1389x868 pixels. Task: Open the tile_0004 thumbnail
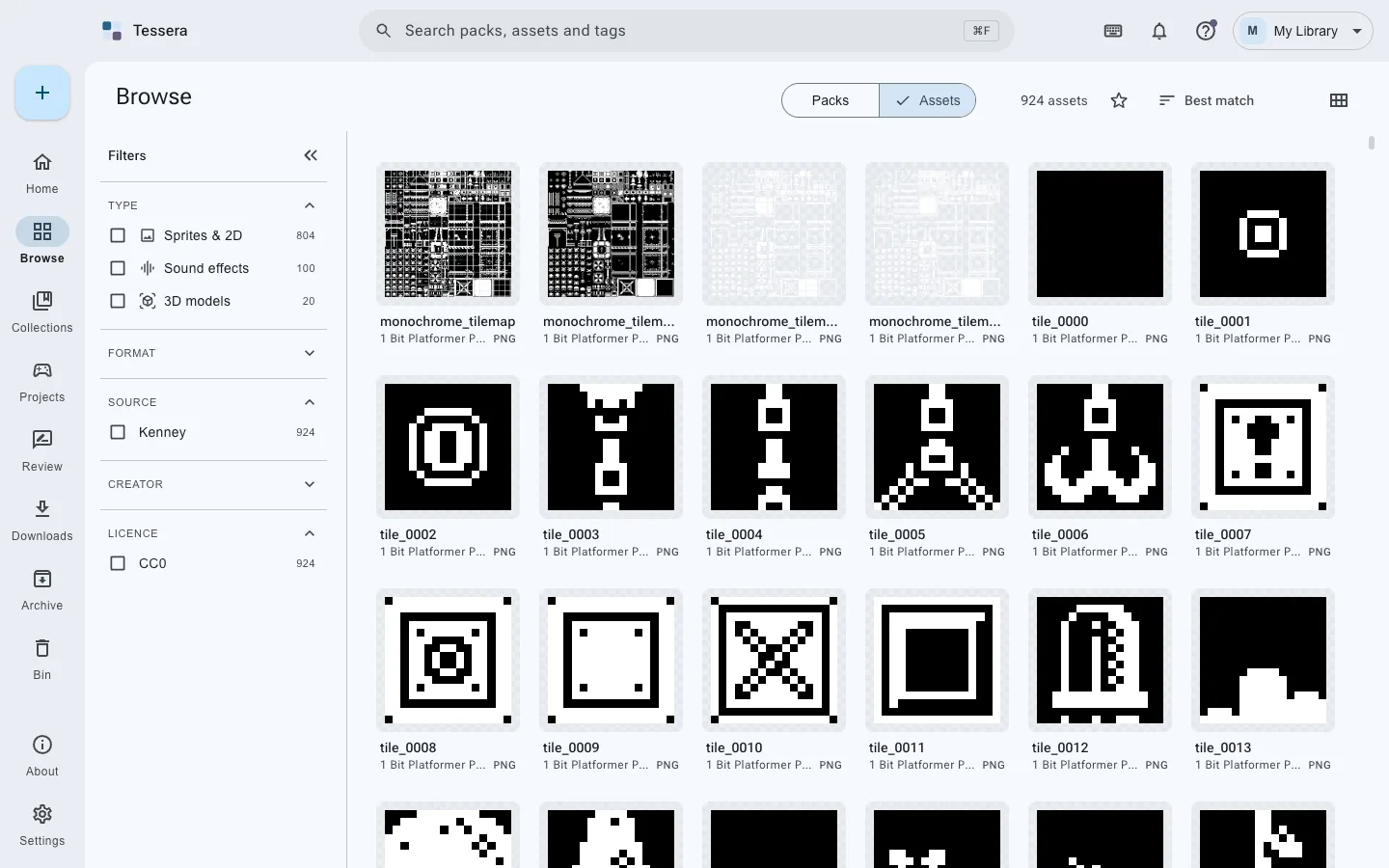(774, 448)
